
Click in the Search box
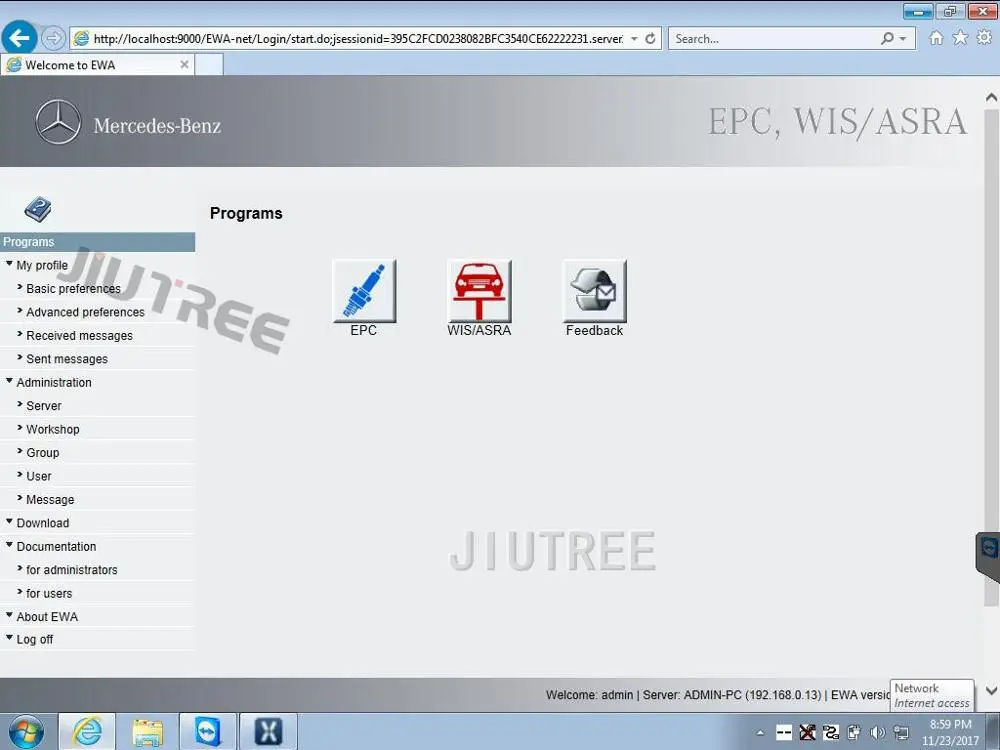click(775, 39)
